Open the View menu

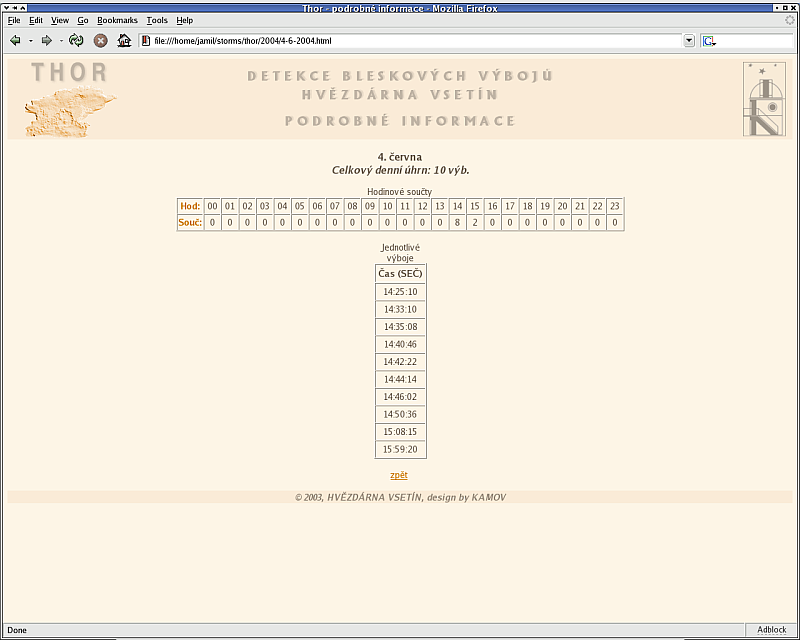coord(60,20)
